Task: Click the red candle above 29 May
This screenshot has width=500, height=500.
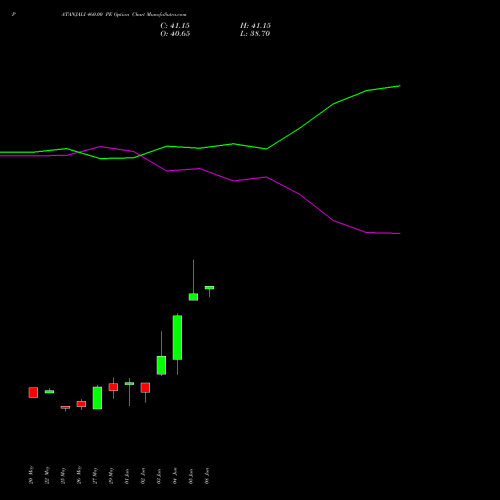Action: (x=113, y=387)
